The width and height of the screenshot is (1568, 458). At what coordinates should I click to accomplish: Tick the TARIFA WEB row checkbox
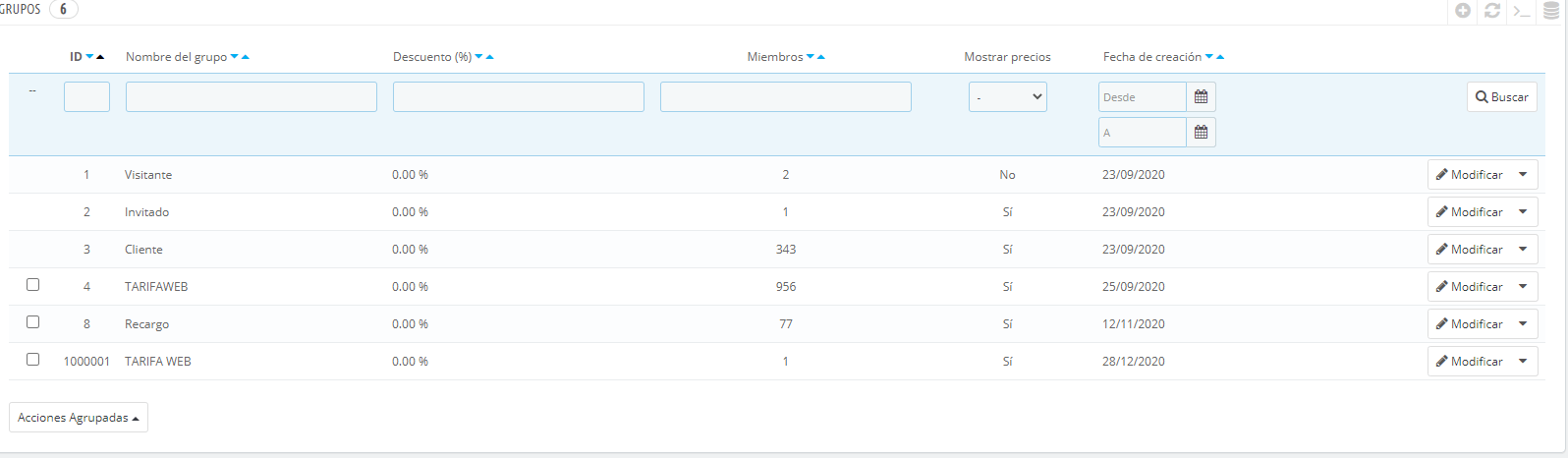coord(32,359)
